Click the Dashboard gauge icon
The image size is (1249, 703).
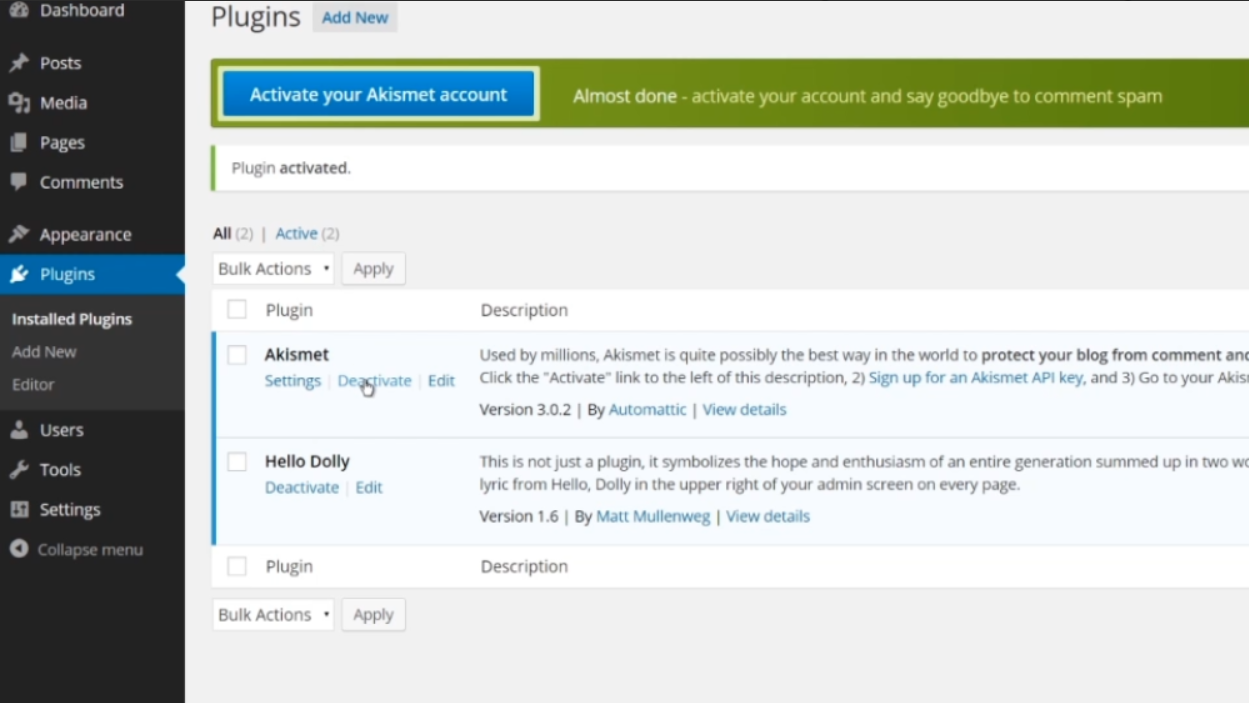19,10
